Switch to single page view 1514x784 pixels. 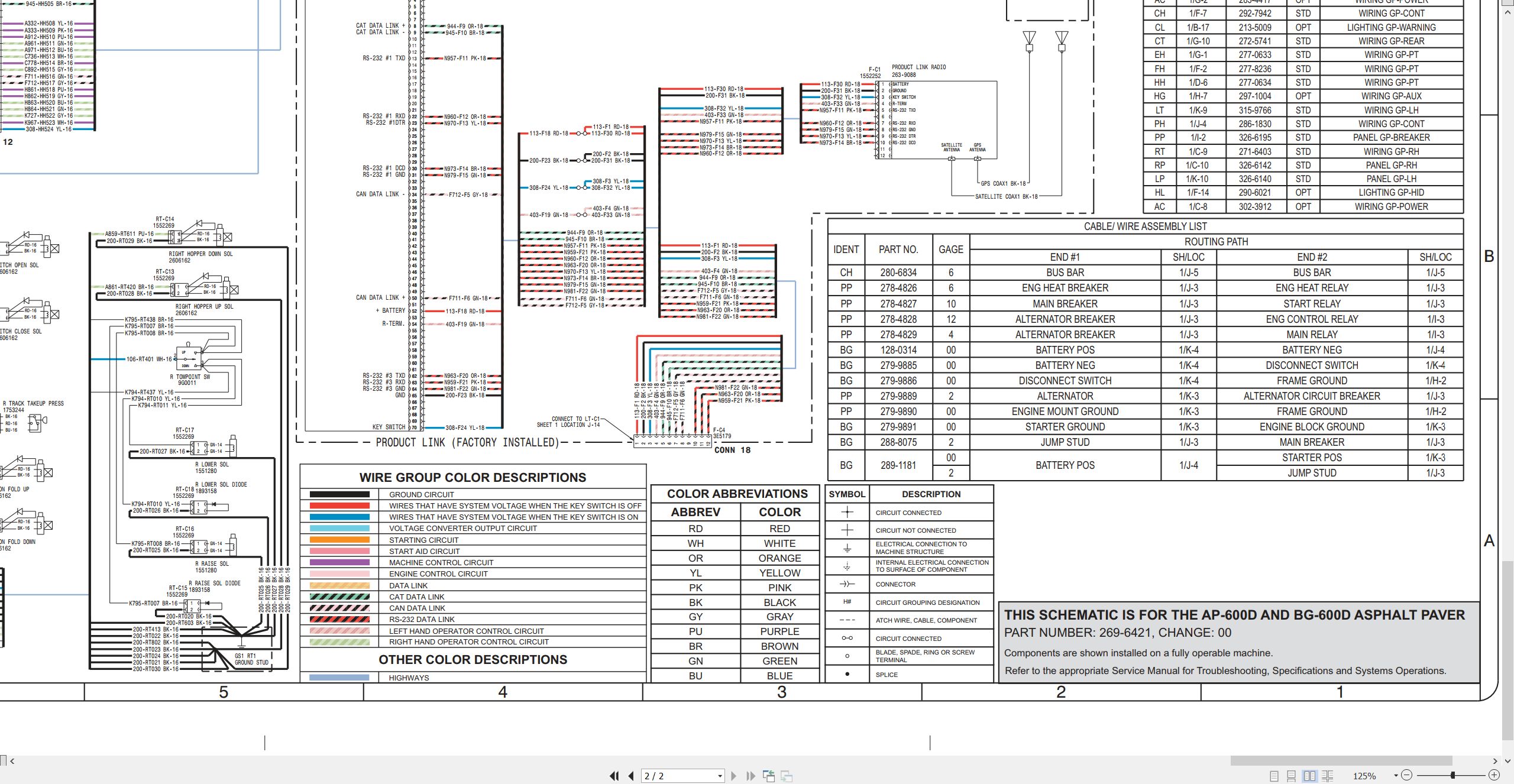(1274, 776)
